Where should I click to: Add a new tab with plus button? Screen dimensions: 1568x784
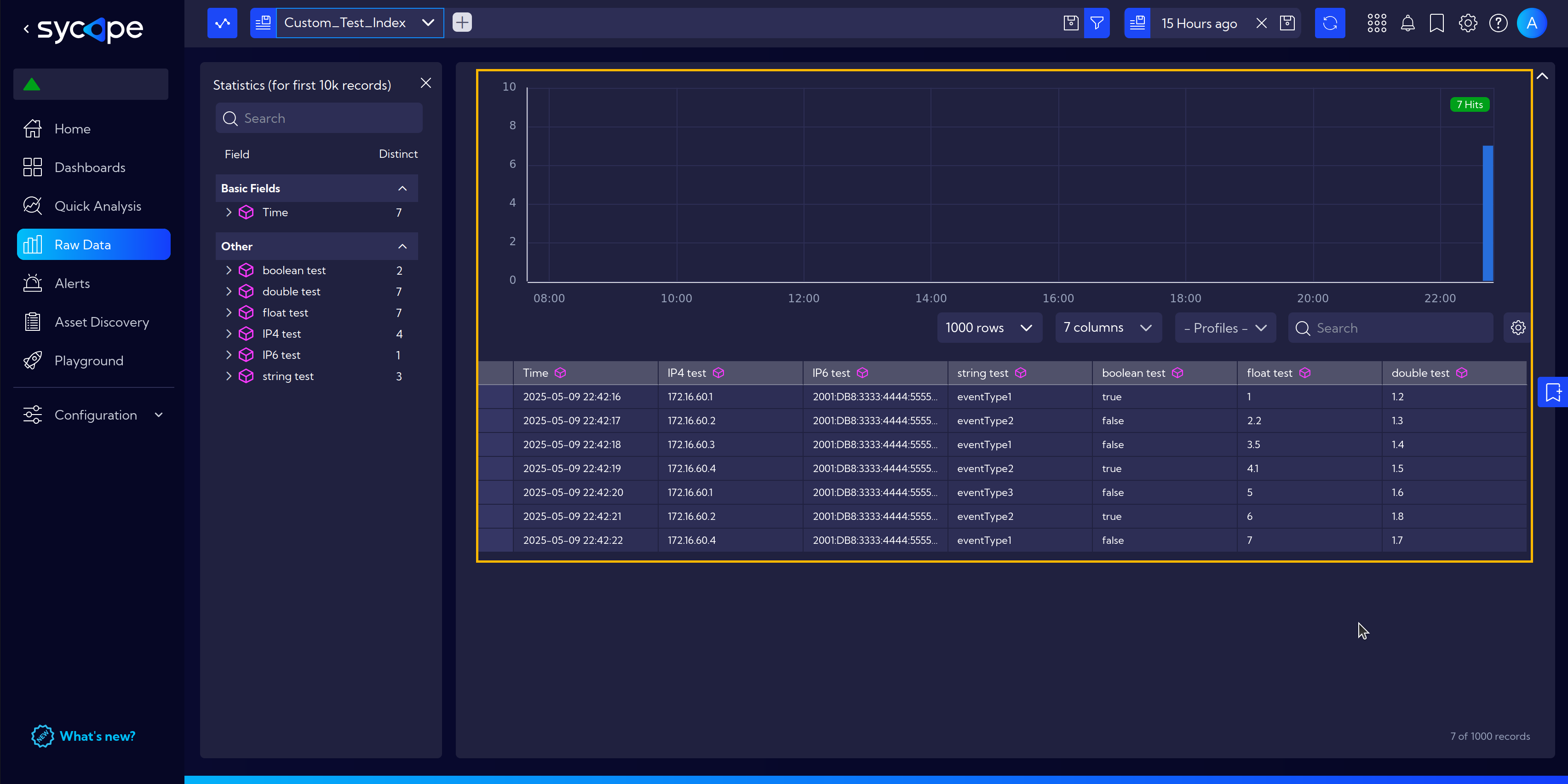point(462,23)
